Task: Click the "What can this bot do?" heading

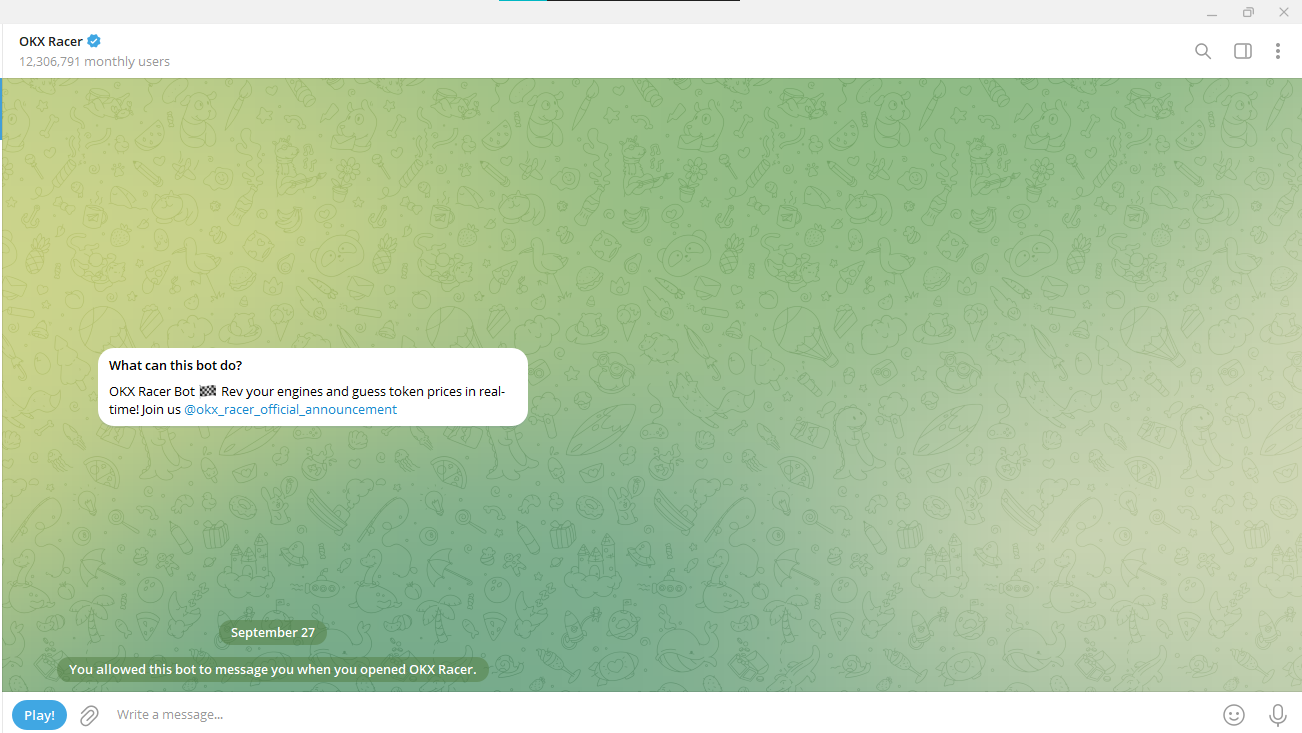Action: coord(176,365)
